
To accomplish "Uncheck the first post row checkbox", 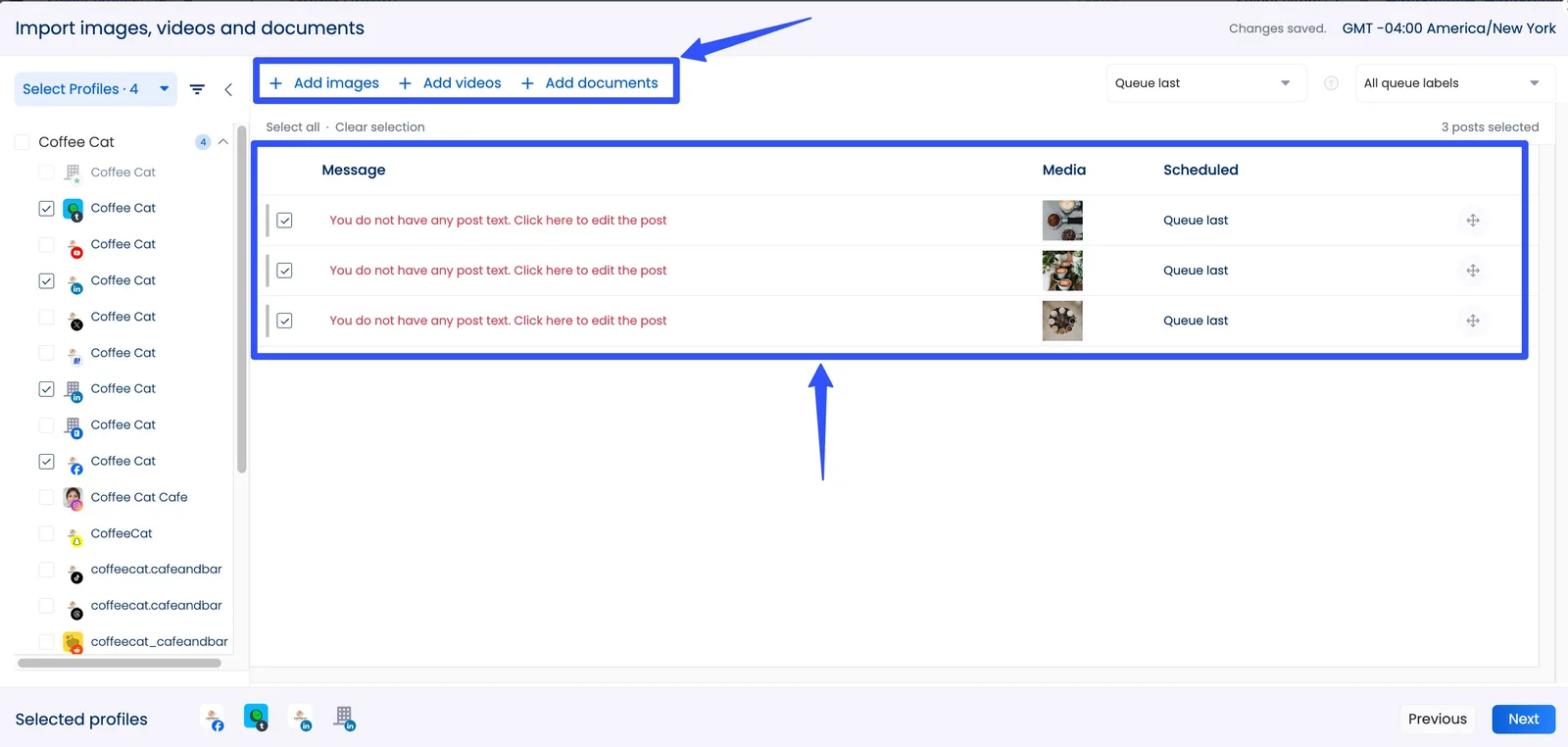I will [x=284, y=221].
